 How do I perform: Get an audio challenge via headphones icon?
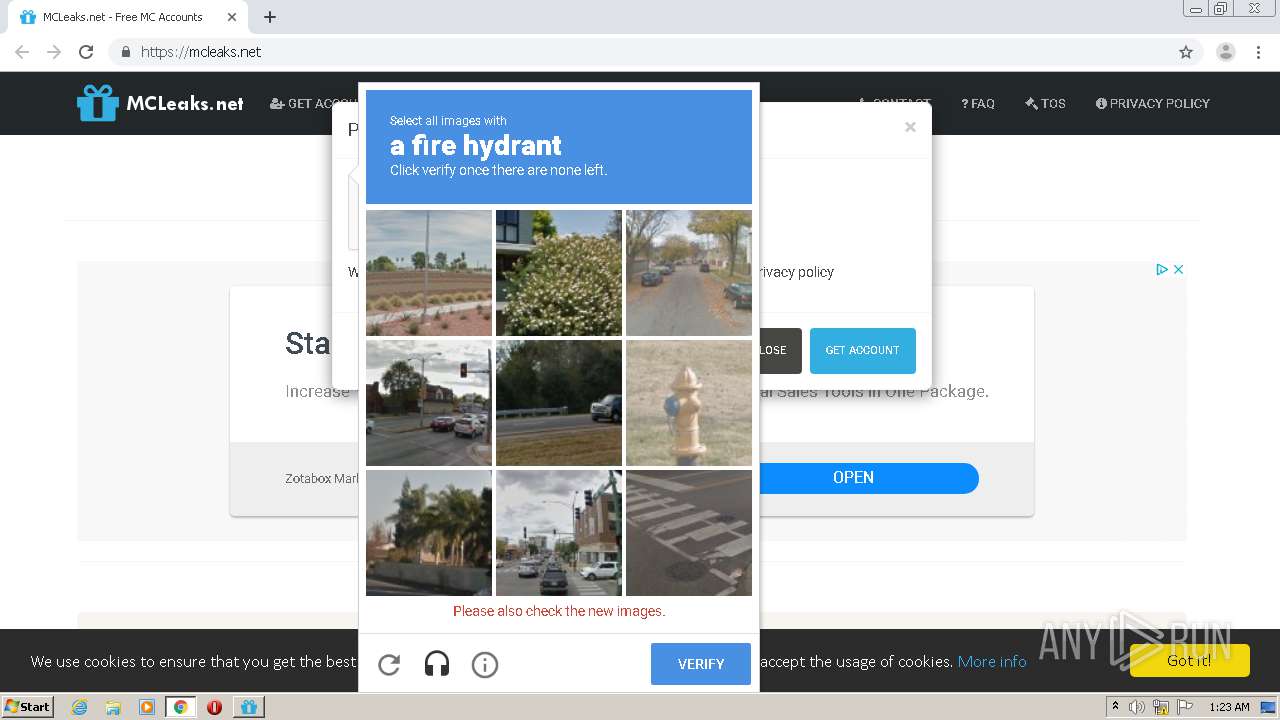click(x=437, y=664)
